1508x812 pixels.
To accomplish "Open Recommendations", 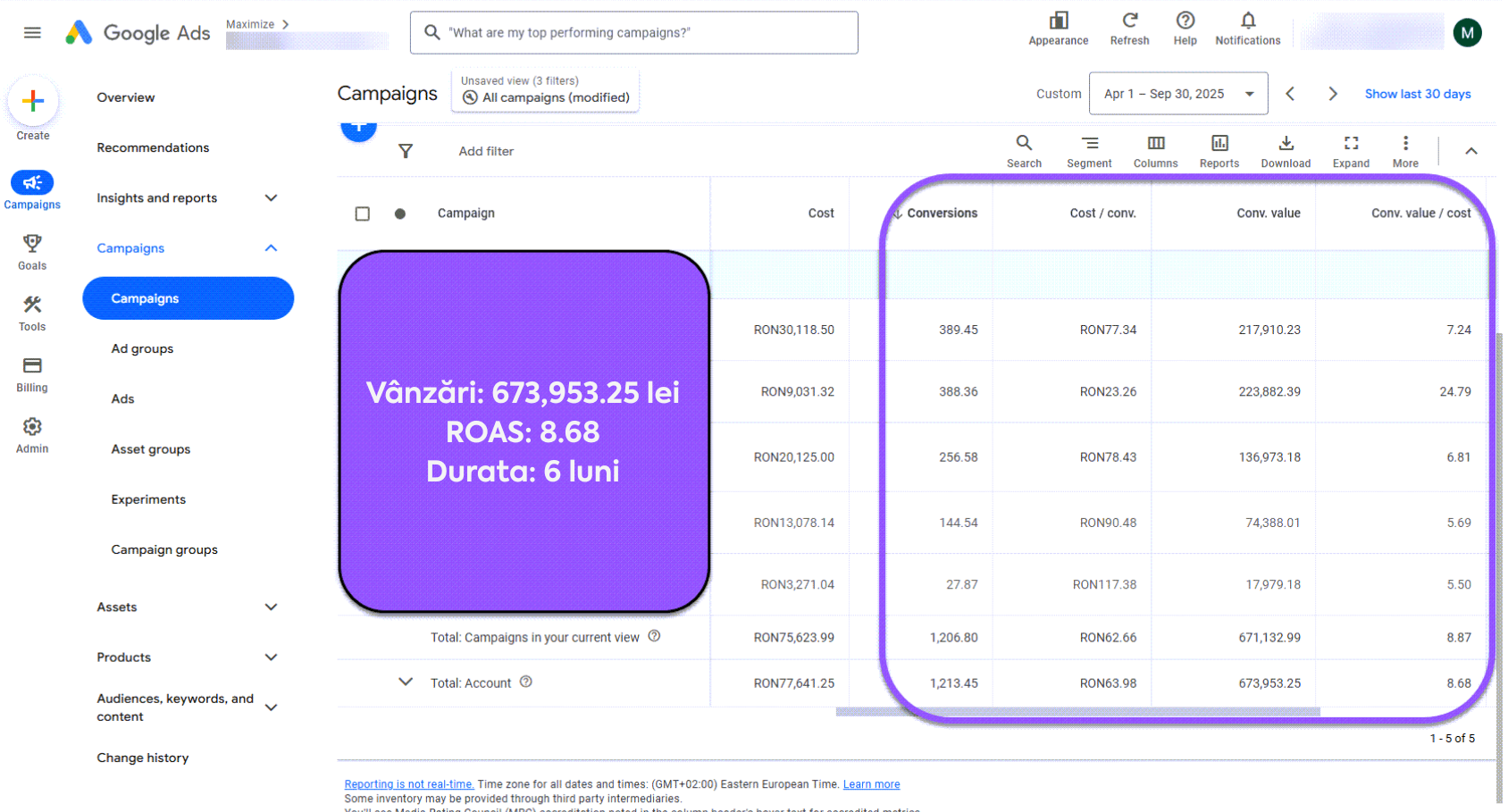I will (153, 147).
